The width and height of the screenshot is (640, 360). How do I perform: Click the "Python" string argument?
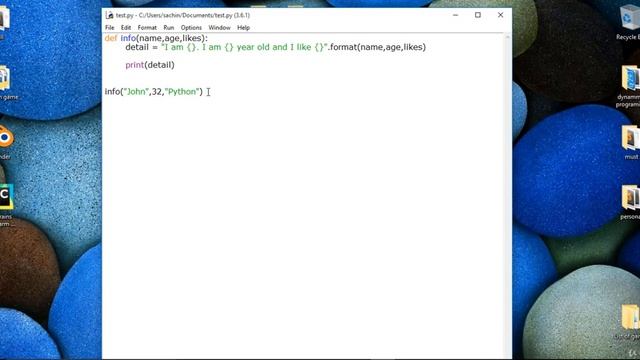point(182,92)
